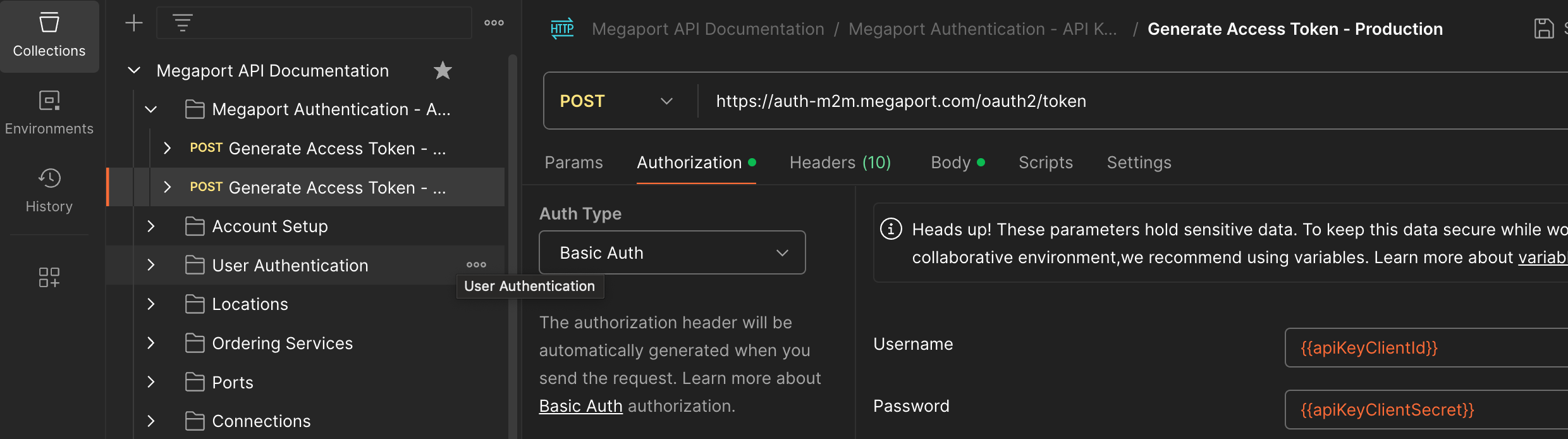The image size is (1568, 439).
Task: Expand the Connections folder
Action: click(x=151, y=421)
